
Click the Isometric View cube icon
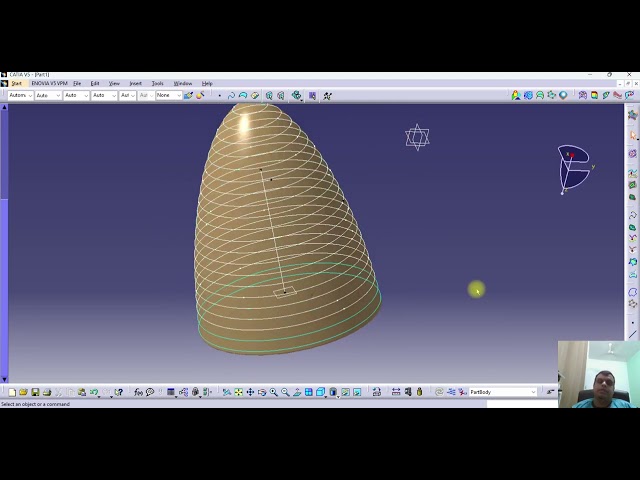point(320,392)
